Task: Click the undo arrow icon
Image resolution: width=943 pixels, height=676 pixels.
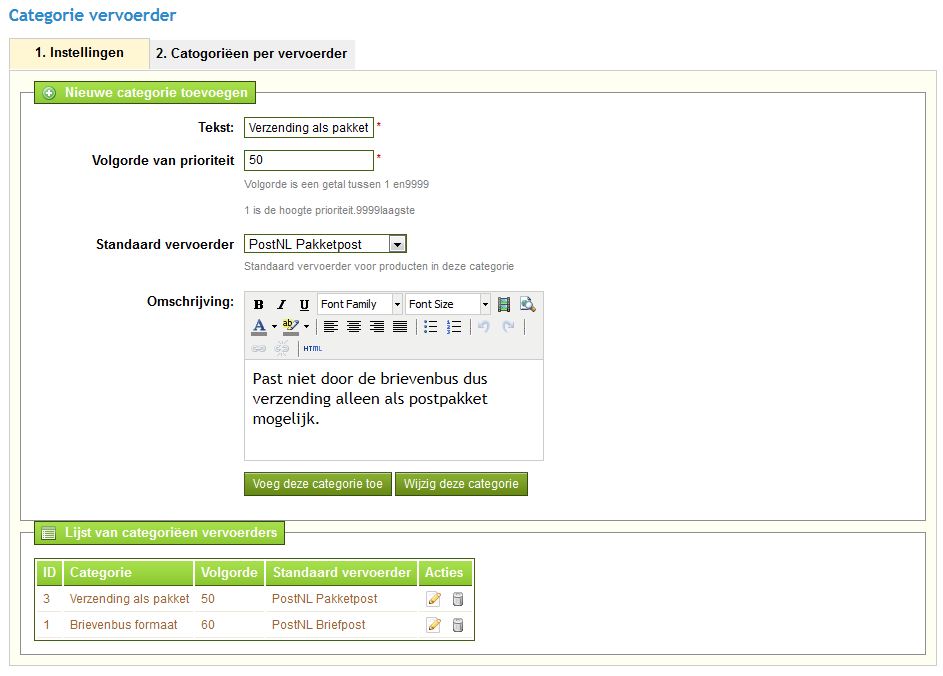Action: point(484,327)
